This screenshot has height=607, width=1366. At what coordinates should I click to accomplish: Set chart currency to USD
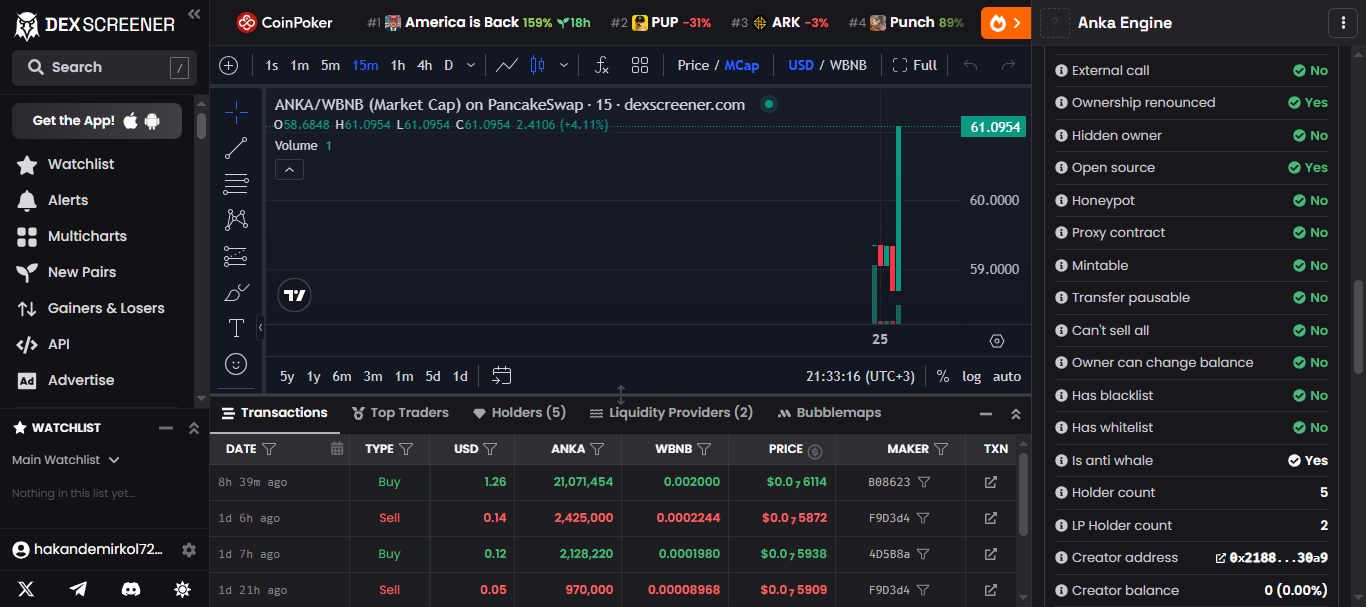[x=801, y=65]
